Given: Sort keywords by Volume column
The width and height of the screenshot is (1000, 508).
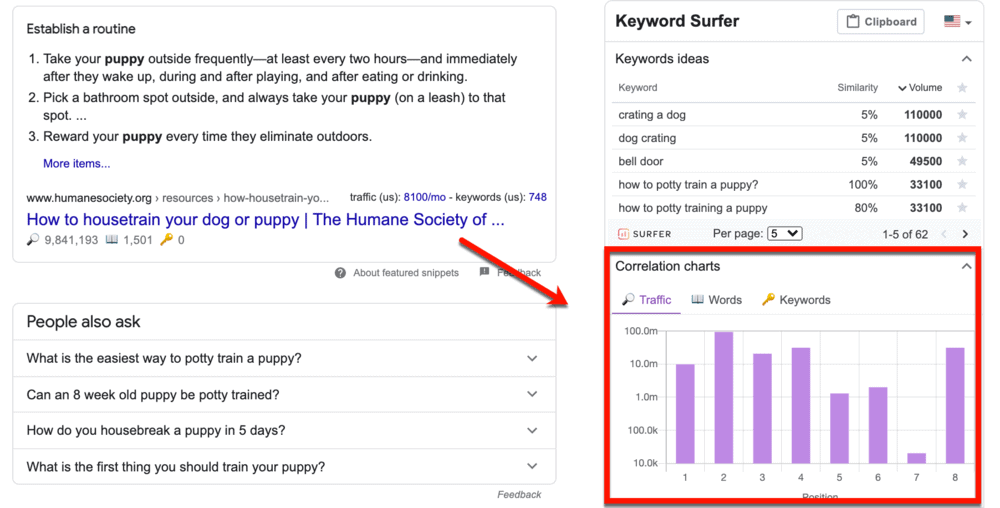Looking at the screenshot, I should (x=920, y=88).
